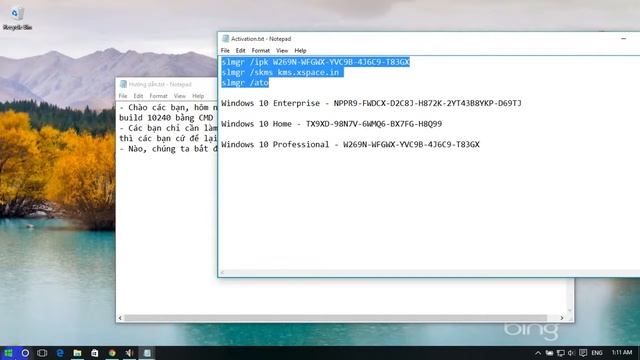The image size is (640, 360).
Task: Minimize the Activation.txt Notepad window
Action: [623, 39]
